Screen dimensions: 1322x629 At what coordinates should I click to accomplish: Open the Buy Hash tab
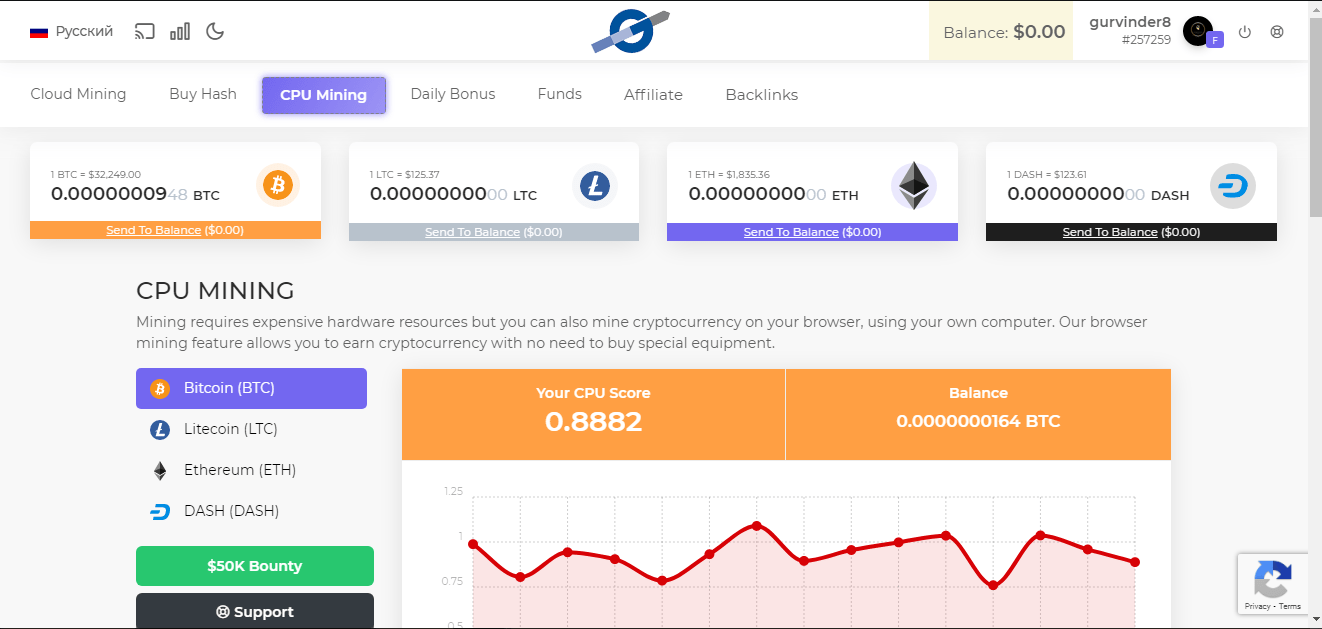203,94
